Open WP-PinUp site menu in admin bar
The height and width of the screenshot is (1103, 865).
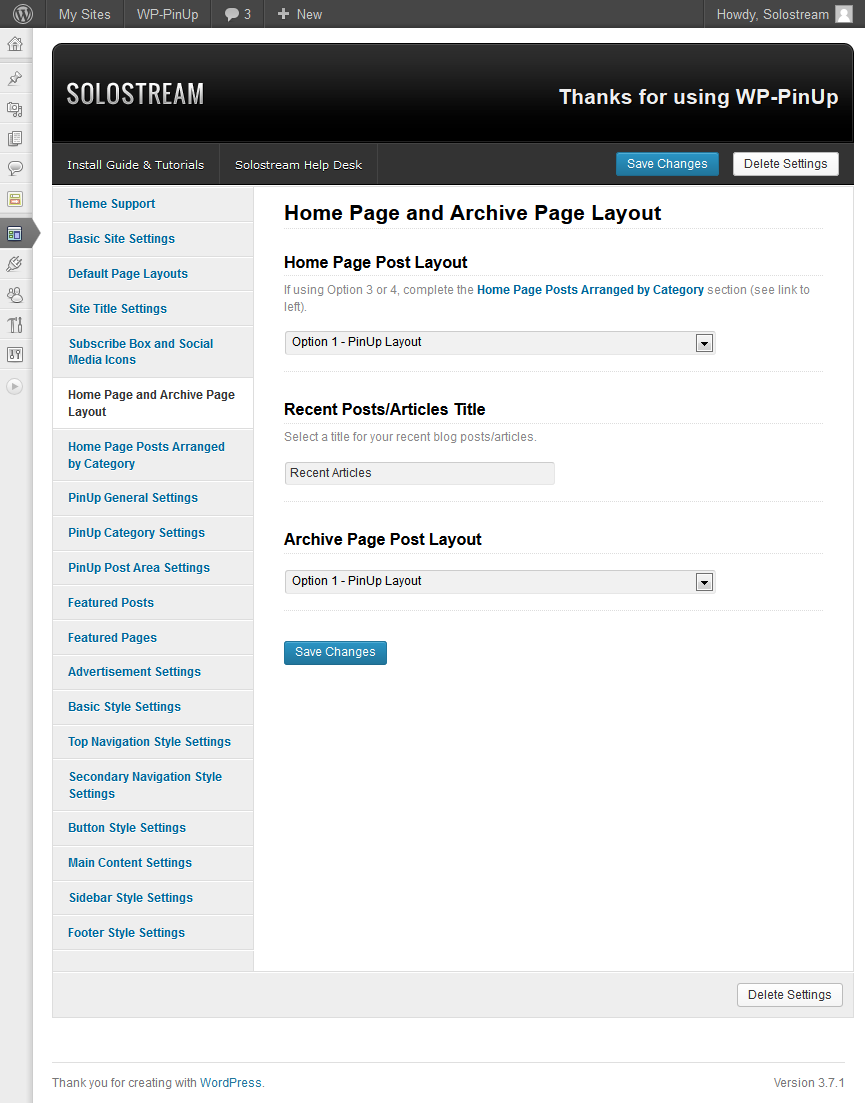pyautogui.click(x=167, y=14)
